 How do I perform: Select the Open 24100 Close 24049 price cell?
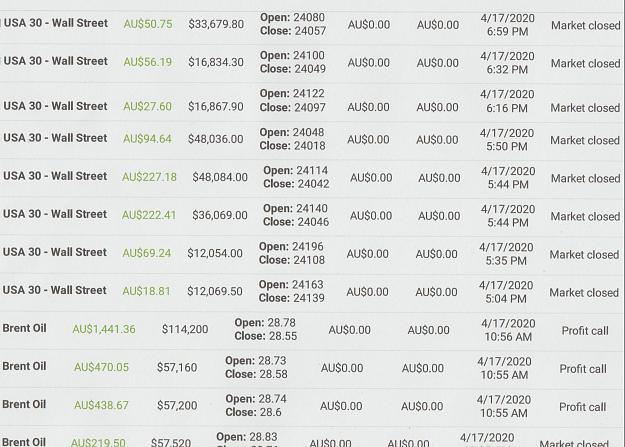[x=293, y=62]
